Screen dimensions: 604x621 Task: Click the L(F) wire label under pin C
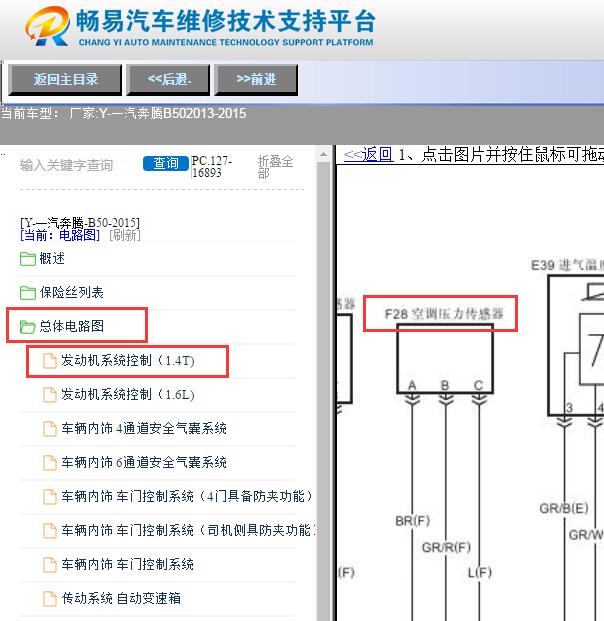coord(480,573)
